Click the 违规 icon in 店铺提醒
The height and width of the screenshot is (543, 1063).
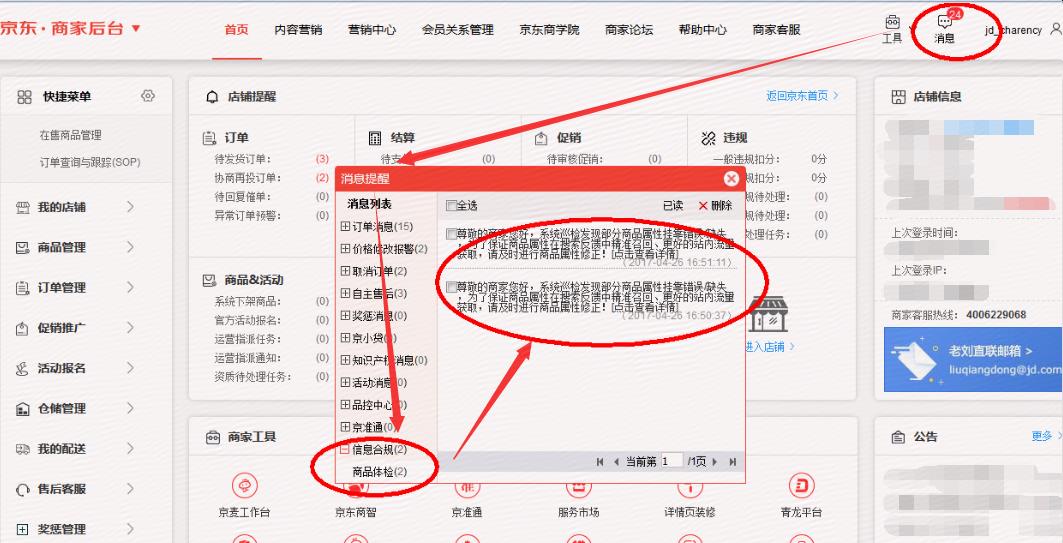708,138
